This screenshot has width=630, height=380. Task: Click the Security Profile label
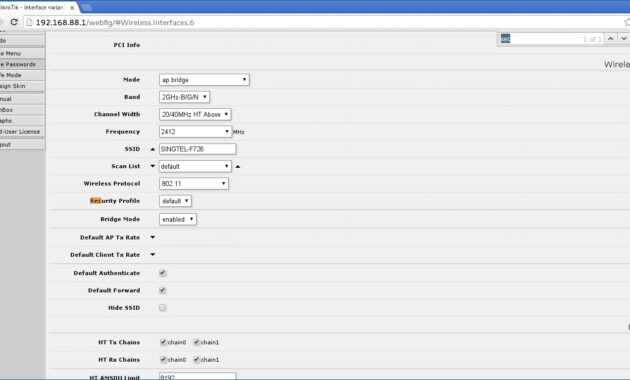click(115, 201)
